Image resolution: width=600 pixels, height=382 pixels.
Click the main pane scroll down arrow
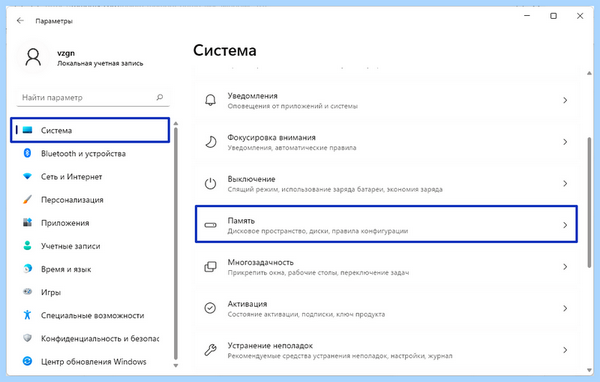click(x=589, y=370)
